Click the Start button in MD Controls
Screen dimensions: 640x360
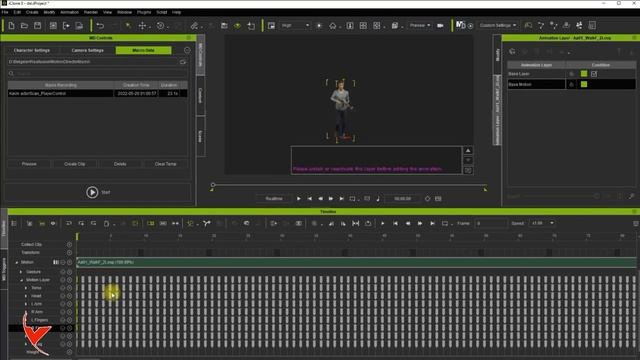pos(98,192)
